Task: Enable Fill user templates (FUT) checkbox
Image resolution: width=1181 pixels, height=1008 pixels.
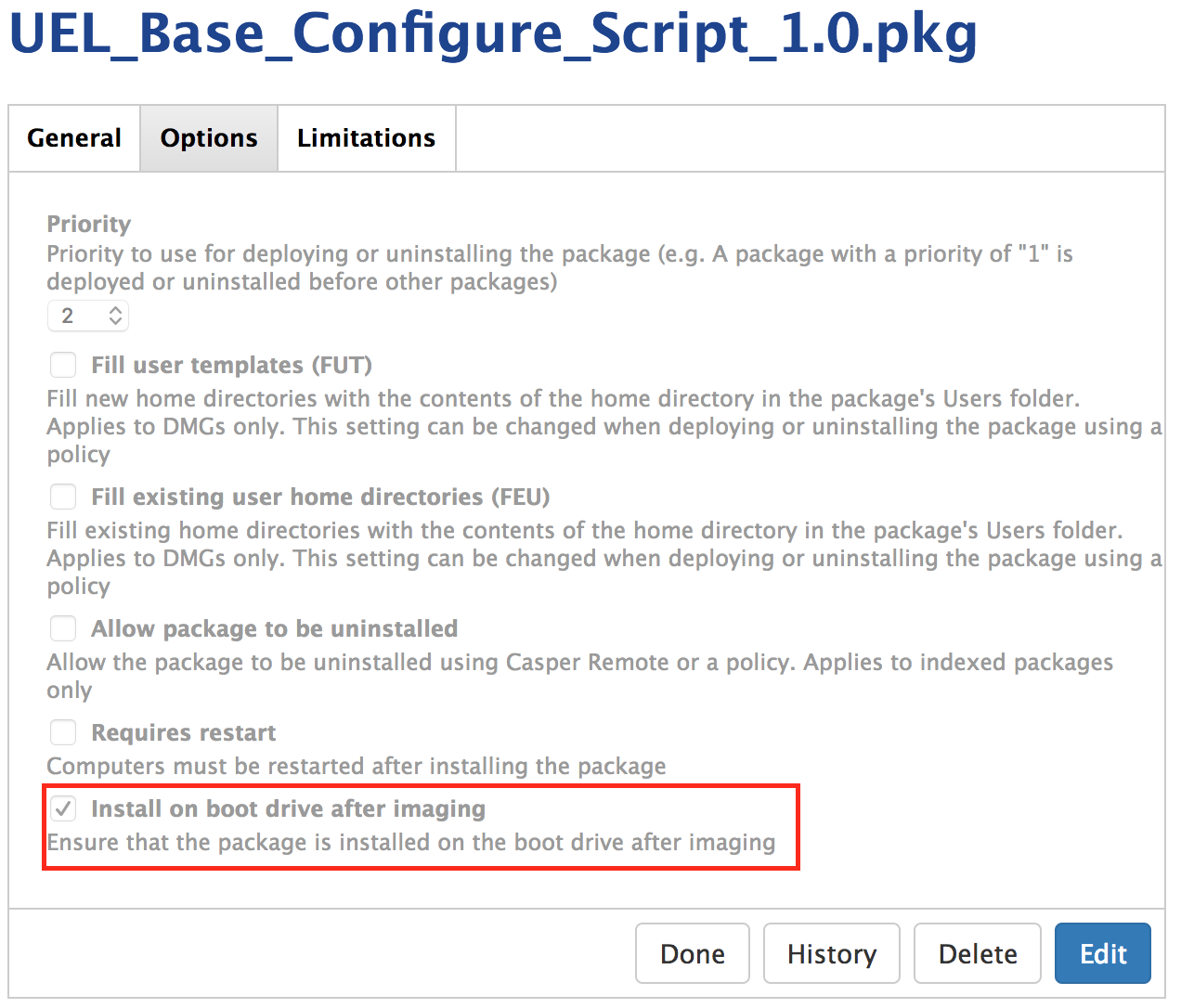Action: (63, 365)
